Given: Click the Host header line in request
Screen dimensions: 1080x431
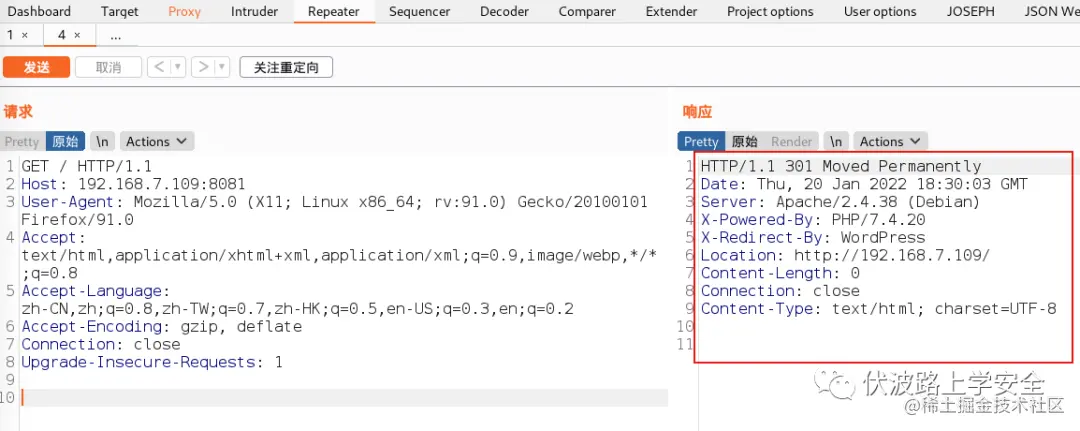Looking at the screenshot, I should click(x=133, y=185).
